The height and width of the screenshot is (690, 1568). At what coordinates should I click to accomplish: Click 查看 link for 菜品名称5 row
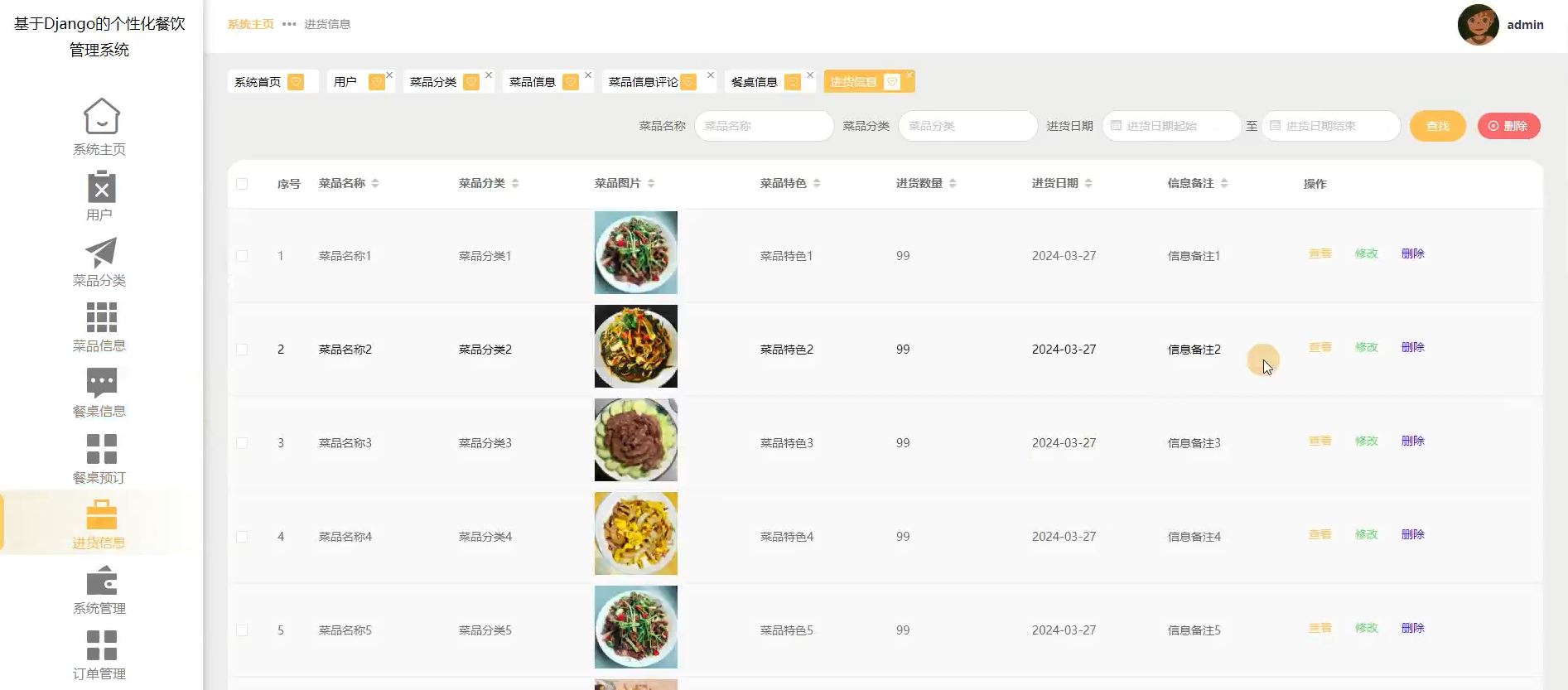point(1320,628)
